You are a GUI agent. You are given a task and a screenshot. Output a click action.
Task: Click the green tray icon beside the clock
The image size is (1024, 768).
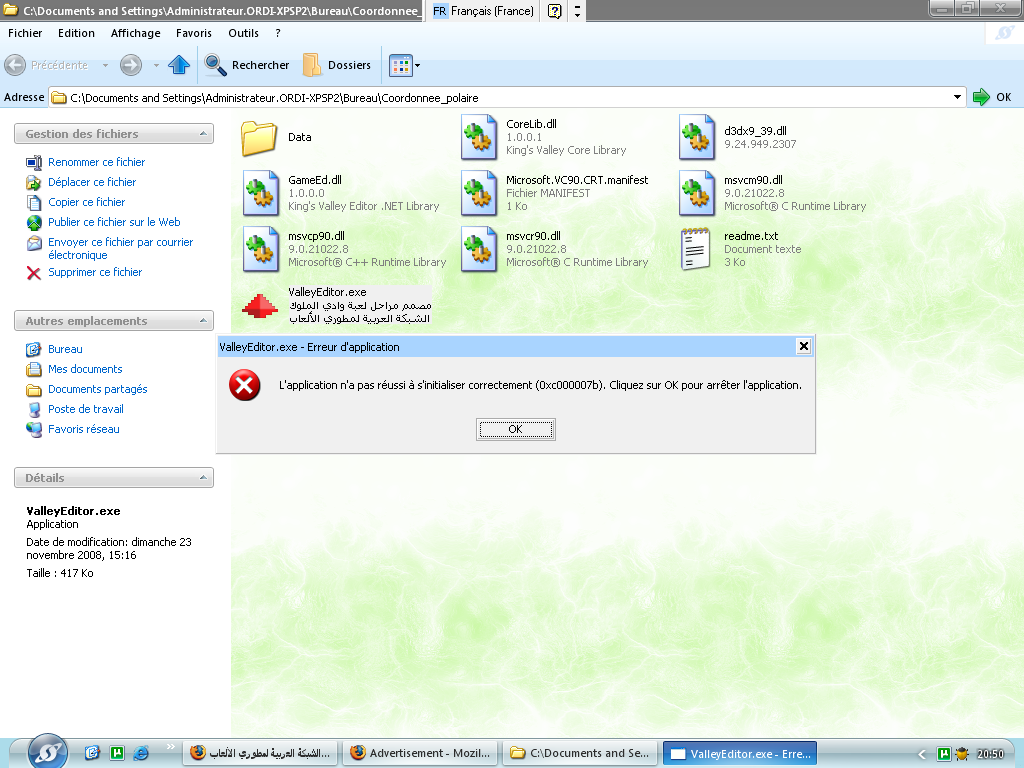click(944, 754)
